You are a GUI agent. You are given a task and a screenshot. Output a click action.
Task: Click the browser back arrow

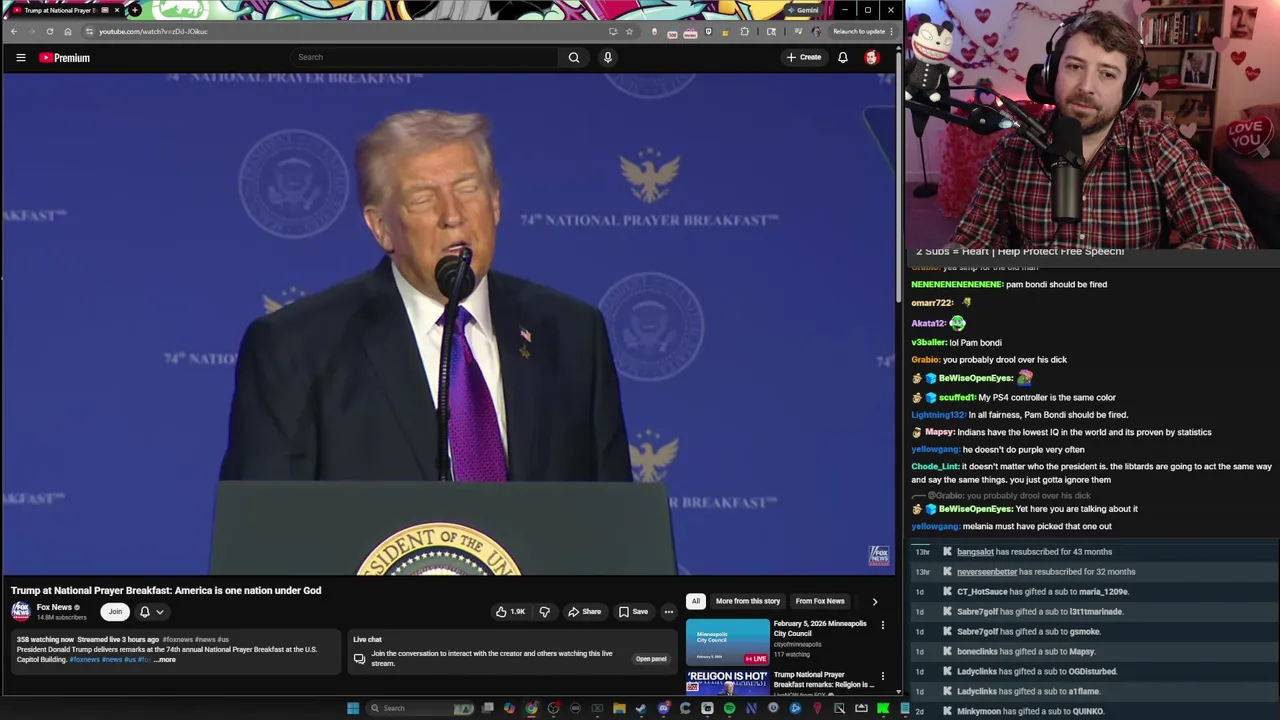click(x=14, y=31)
